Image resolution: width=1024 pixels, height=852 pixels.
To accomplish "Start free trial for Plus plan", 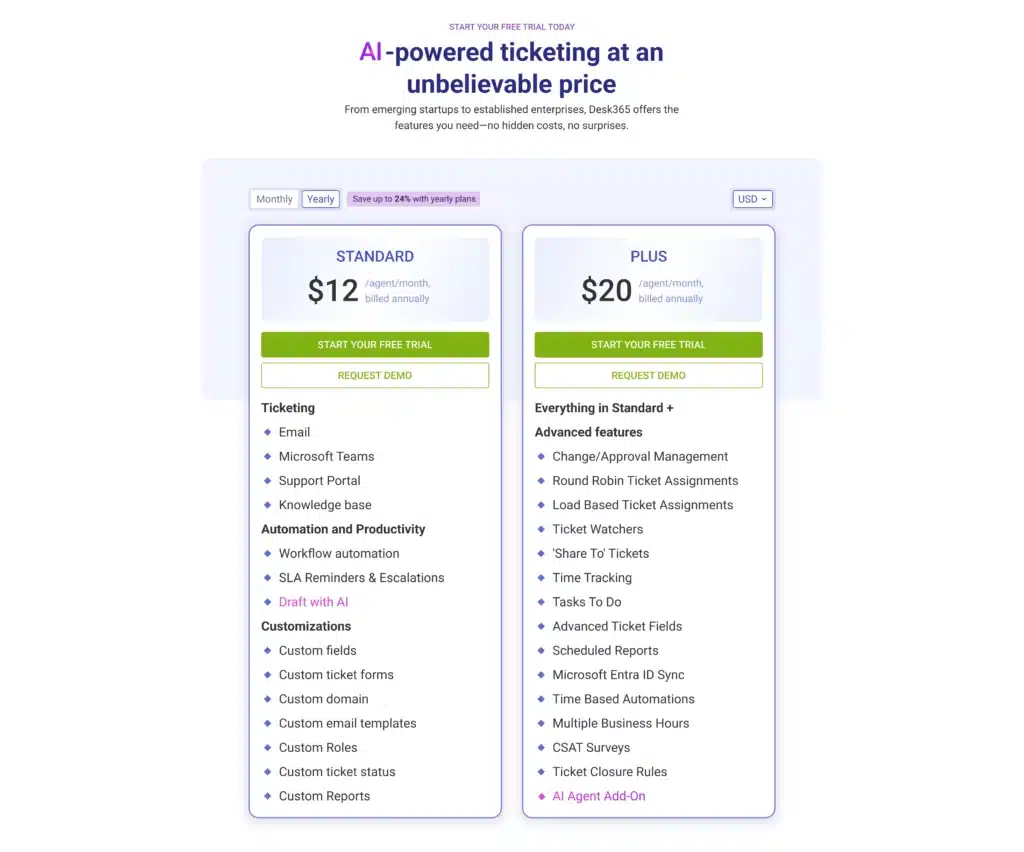I will click(x=648, y=345).
